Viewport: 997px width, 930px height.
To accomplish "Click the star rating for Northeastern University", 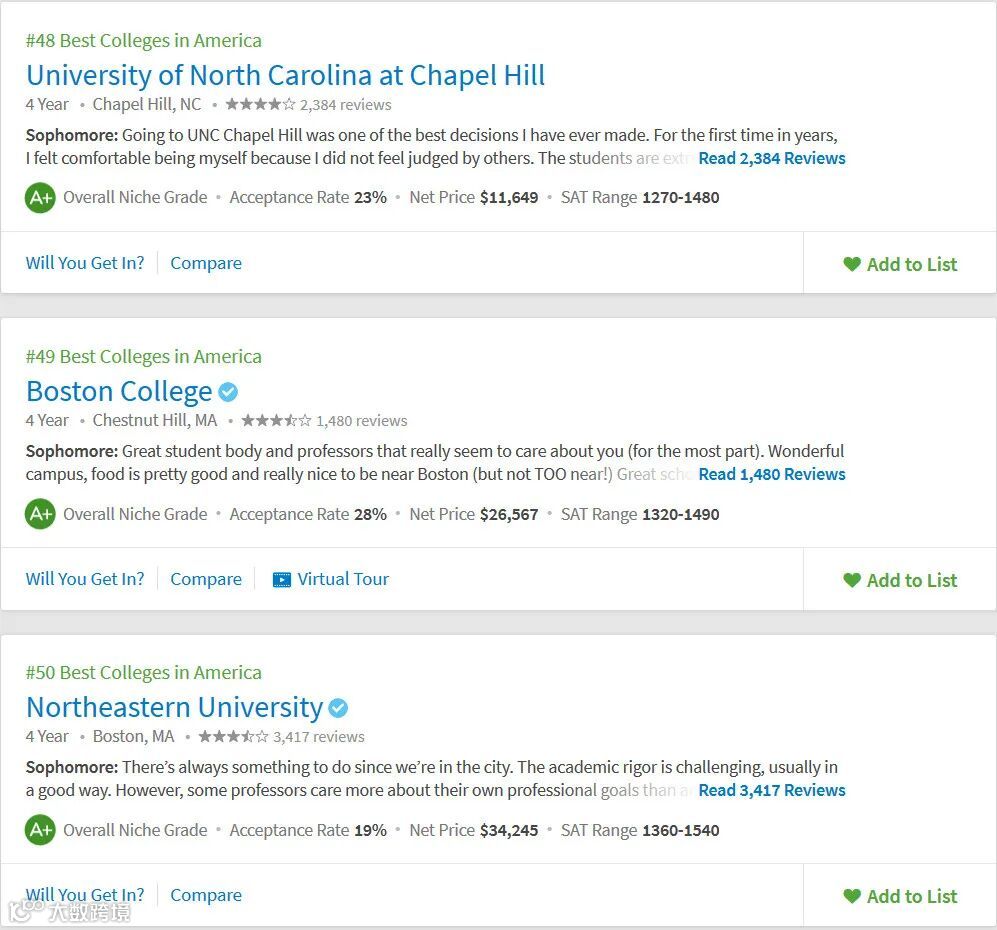I will (x=232, y=737).
